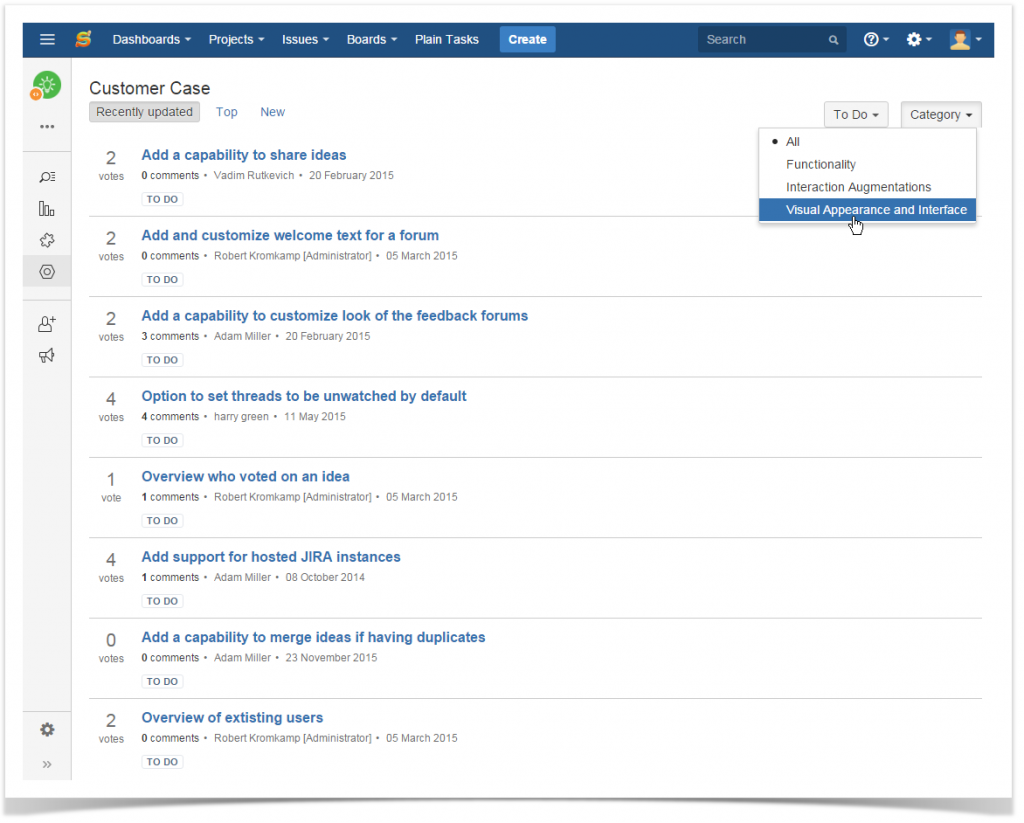Open the issue search icon in the sidebar
The height and width of the screenshot is (823, 1024).
(x=46, y=176)
